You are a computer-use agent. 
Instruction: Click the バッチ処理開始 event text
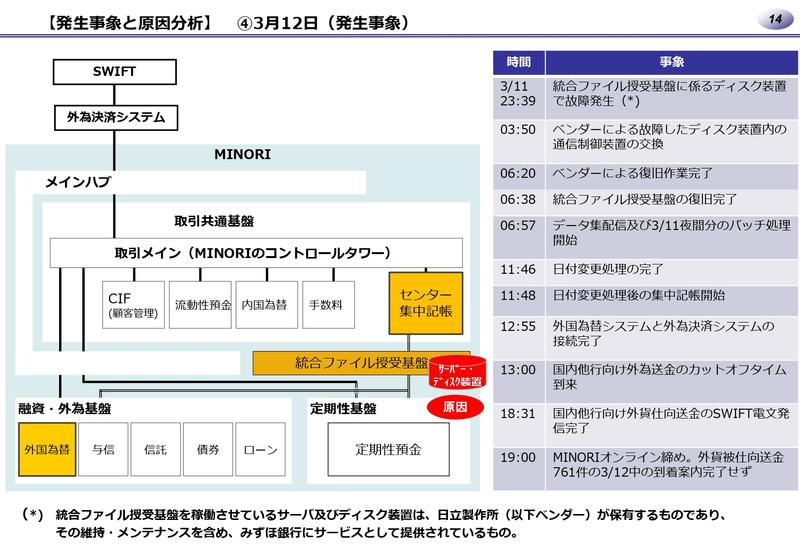click(671, 233)
